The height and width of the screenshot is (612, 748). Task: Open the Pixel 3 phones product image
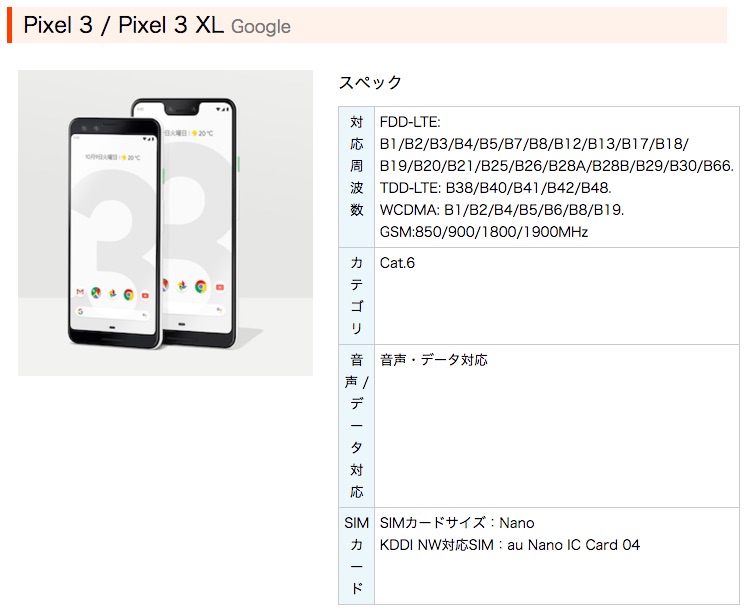(x=166, y=223)
